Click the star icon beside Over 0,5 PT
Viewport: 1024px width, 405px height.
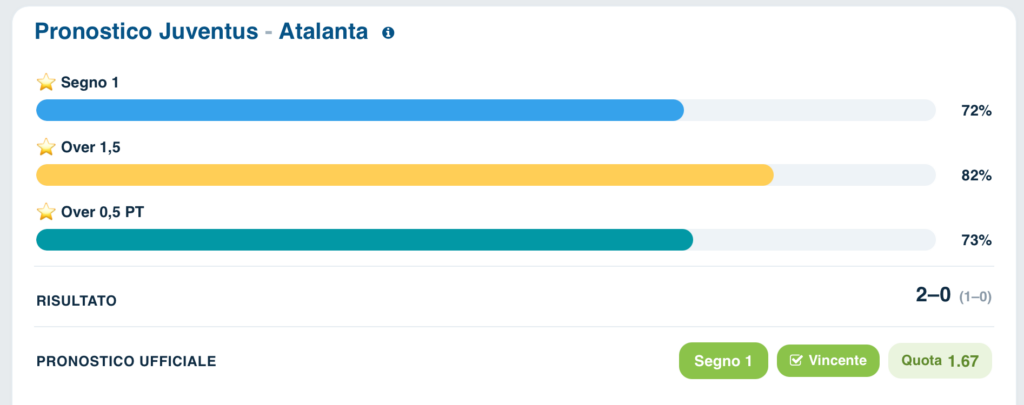click(x=46, y=212)
